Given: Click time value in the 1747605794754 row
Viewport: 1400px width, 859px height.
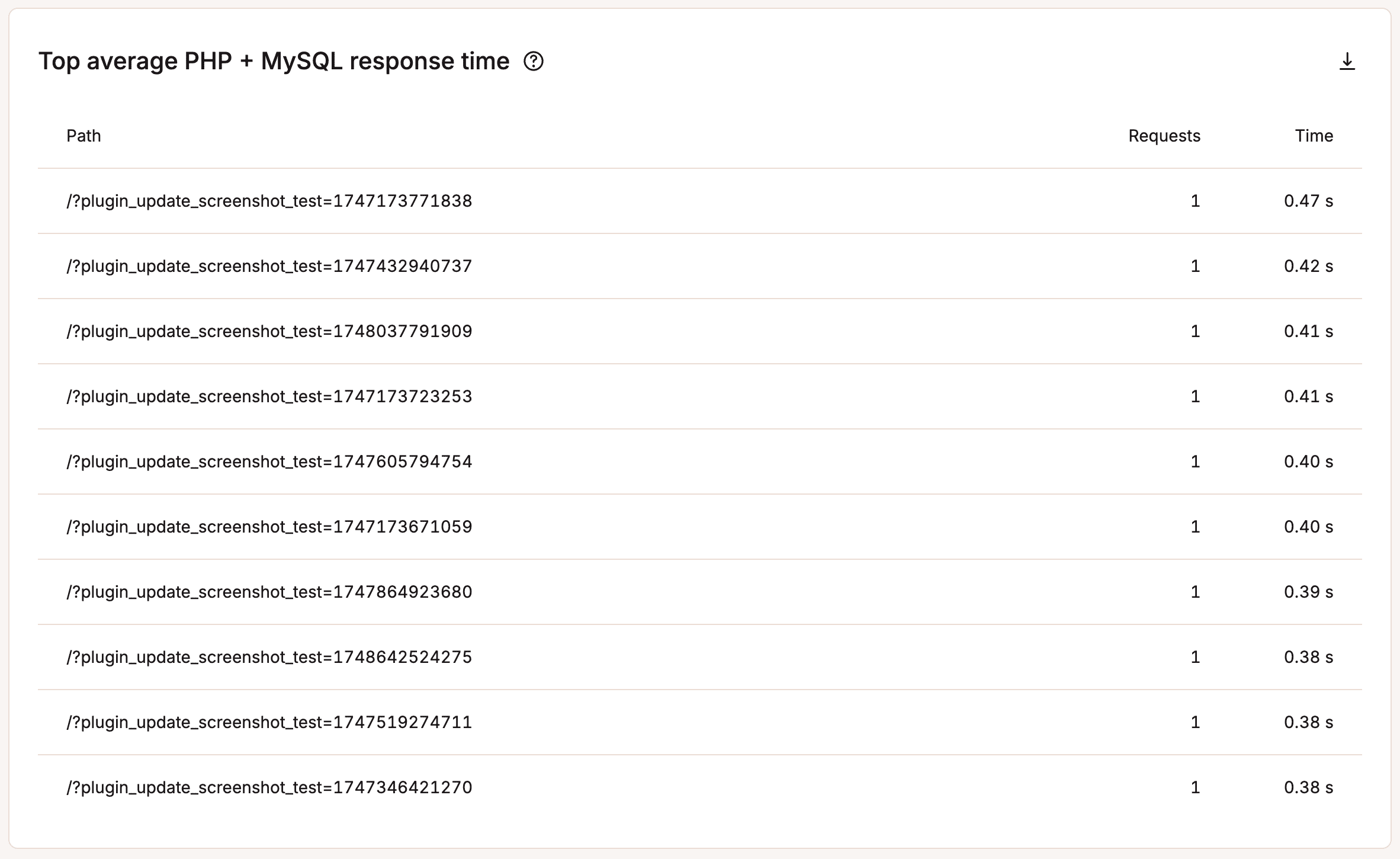Looking at the screenshot, I should (x=1308, y=461).
